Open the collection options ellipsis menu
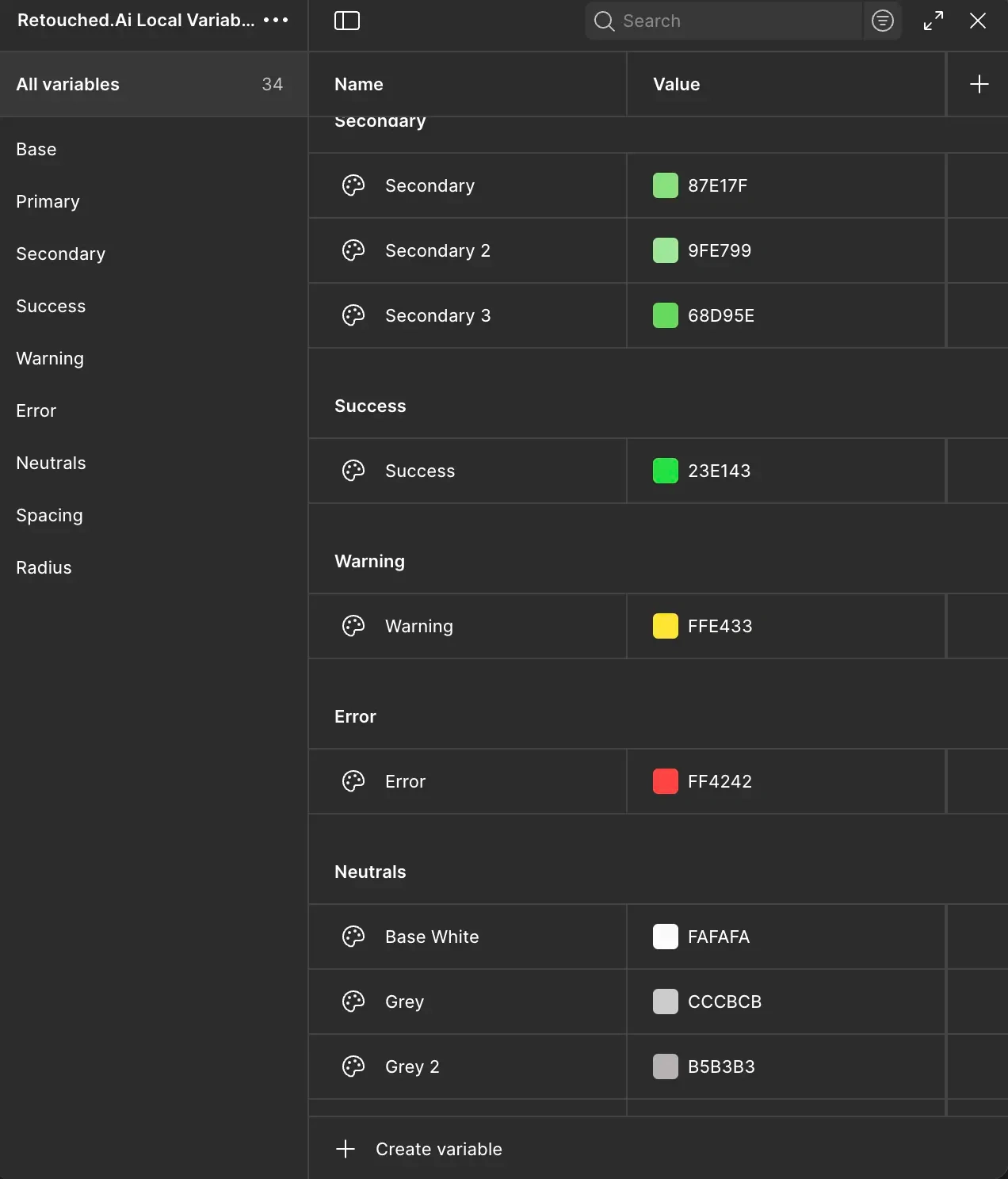1008x1179 pixels. (x=276, y=20)
